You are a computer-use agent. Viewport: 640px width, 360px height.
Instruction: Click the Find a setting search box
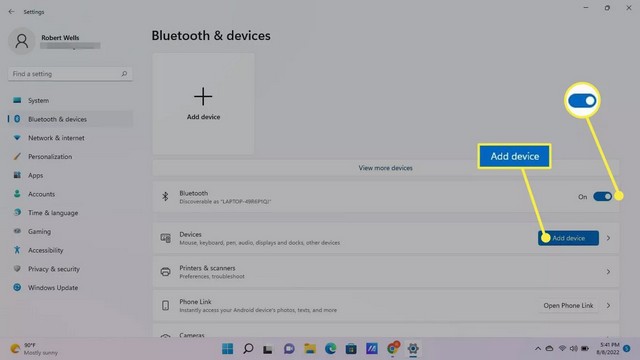pyautogui.click(x=70, y=74)
